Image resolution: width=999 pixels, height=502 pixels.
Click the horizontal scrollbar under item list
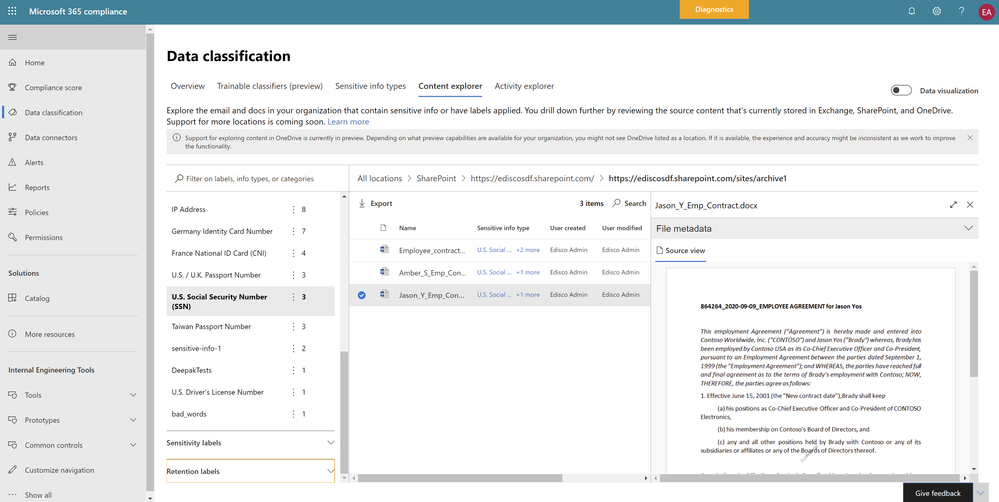point(459,478)
